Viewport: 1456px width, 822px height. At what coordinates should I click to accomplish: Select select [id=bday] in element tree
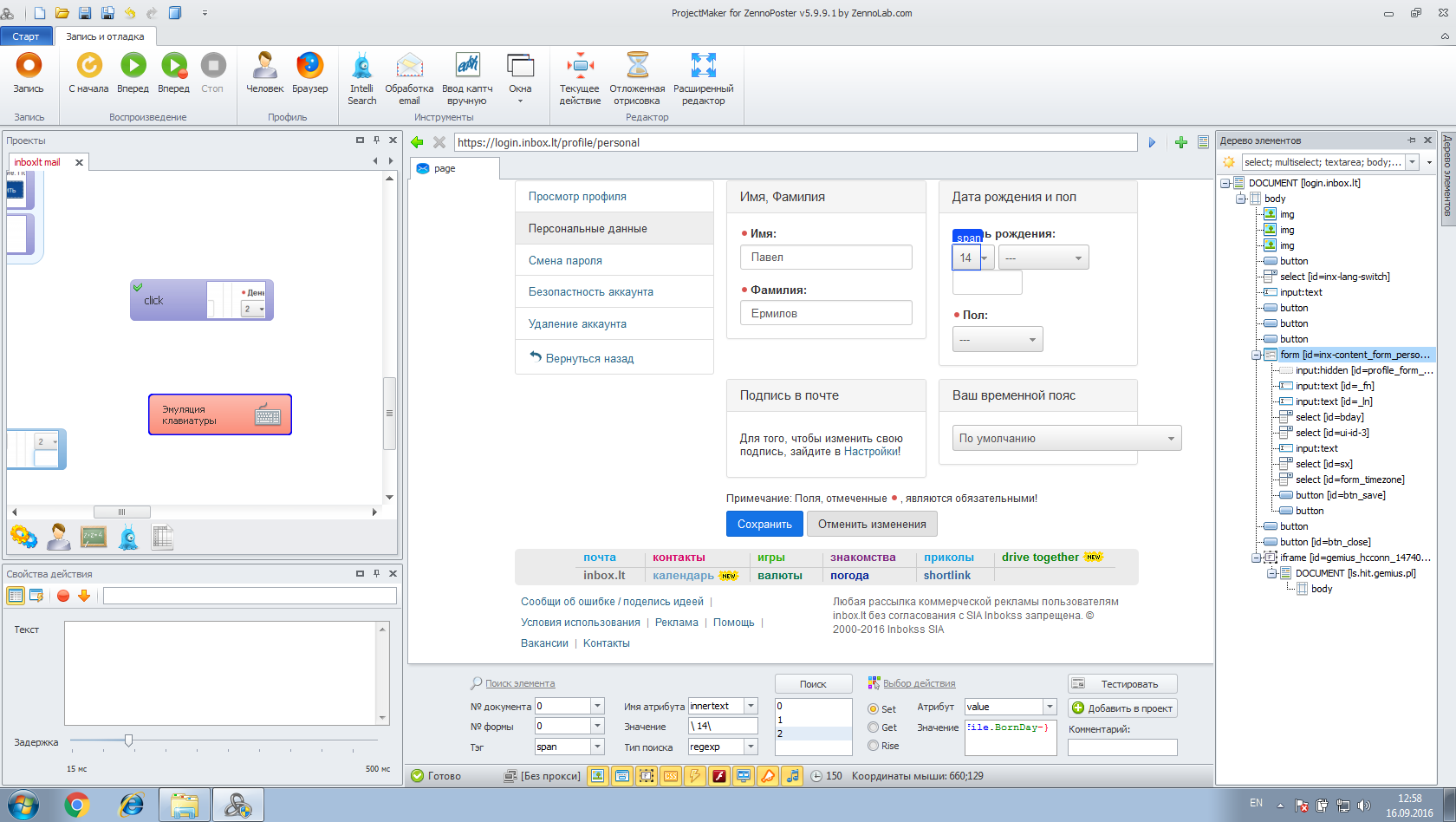(x=1329, y=417)
